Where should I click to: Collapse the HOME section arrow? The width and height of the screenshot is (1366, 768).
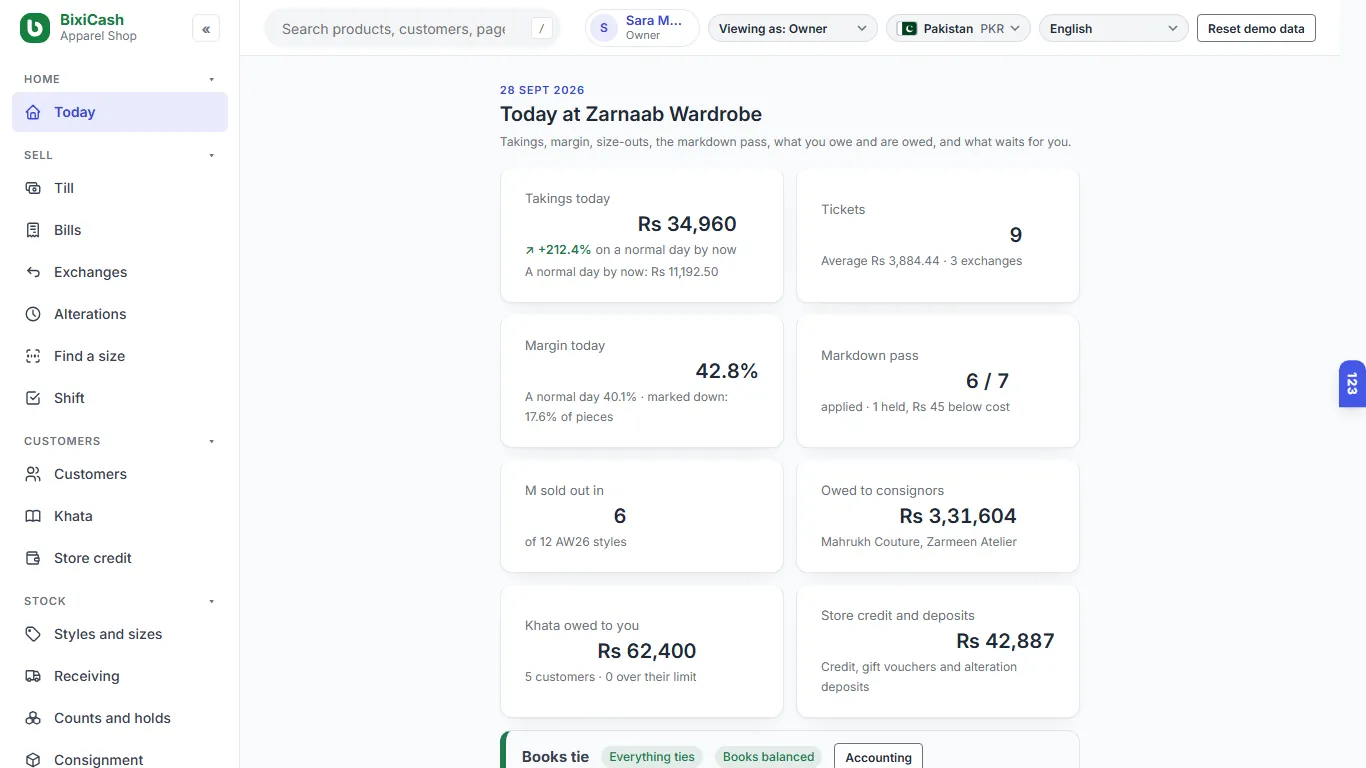point(211,79)
